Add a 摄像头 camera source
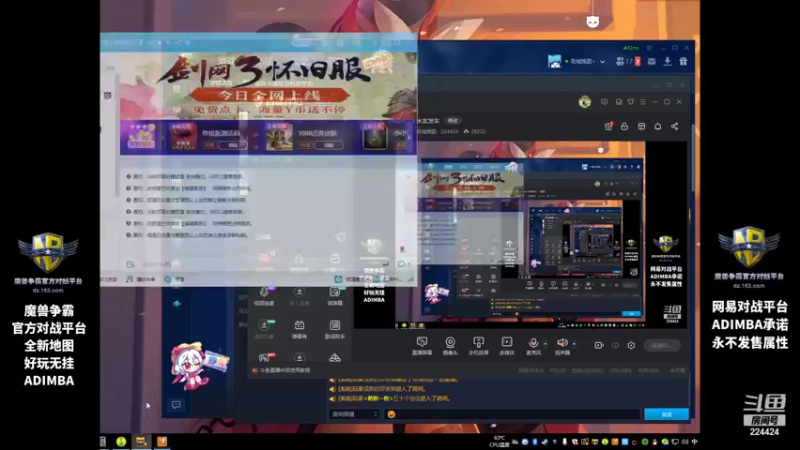The width and height of the screenshot is (800, 450). [450, 345]
